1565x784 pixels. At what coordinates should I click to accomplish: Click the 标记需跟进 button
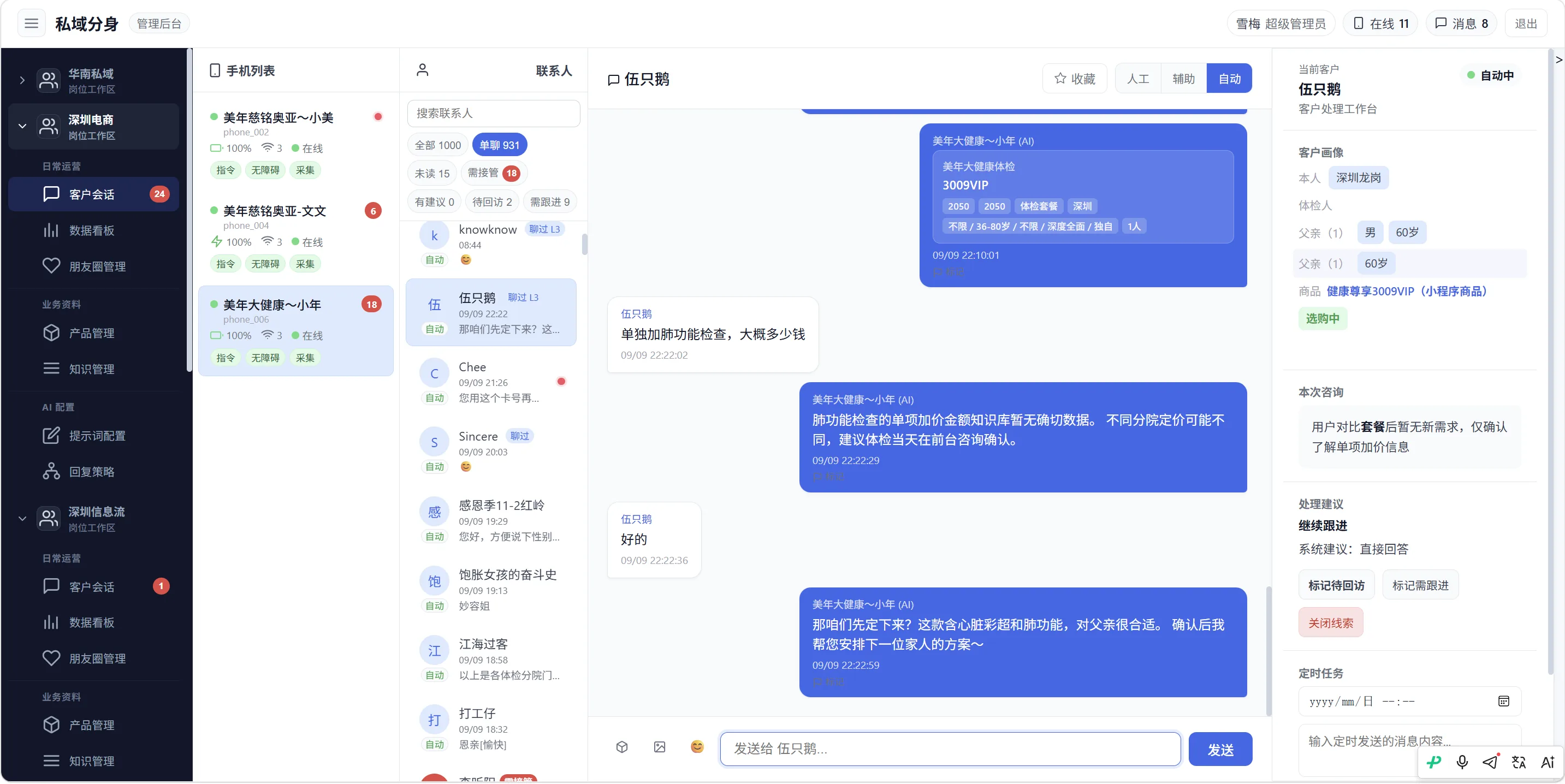coord(1420,585)
